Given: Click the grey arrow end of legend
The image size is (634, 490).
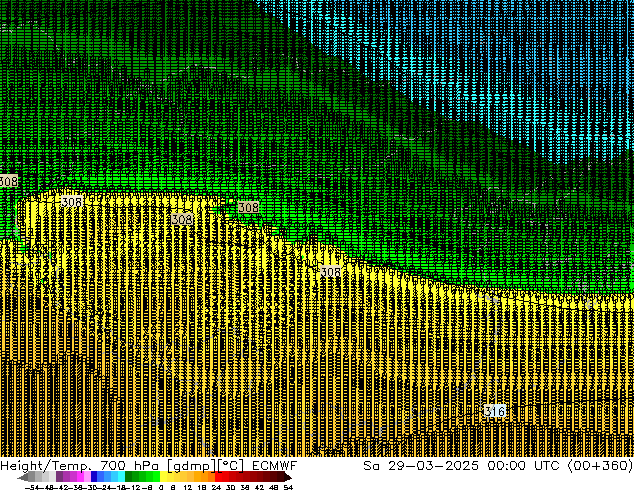Looking at the screenshot, I should [23, 477].
